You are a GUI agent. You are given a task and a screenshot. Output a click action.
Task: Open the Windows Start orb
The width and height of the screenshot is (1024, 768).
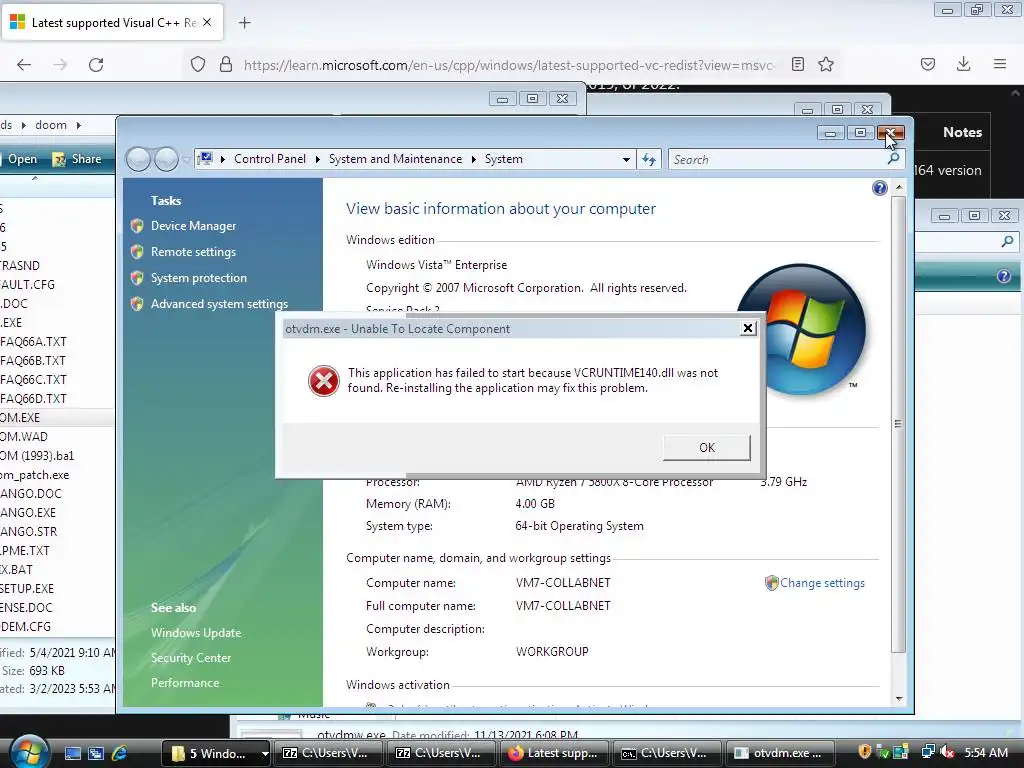[27, 752]
